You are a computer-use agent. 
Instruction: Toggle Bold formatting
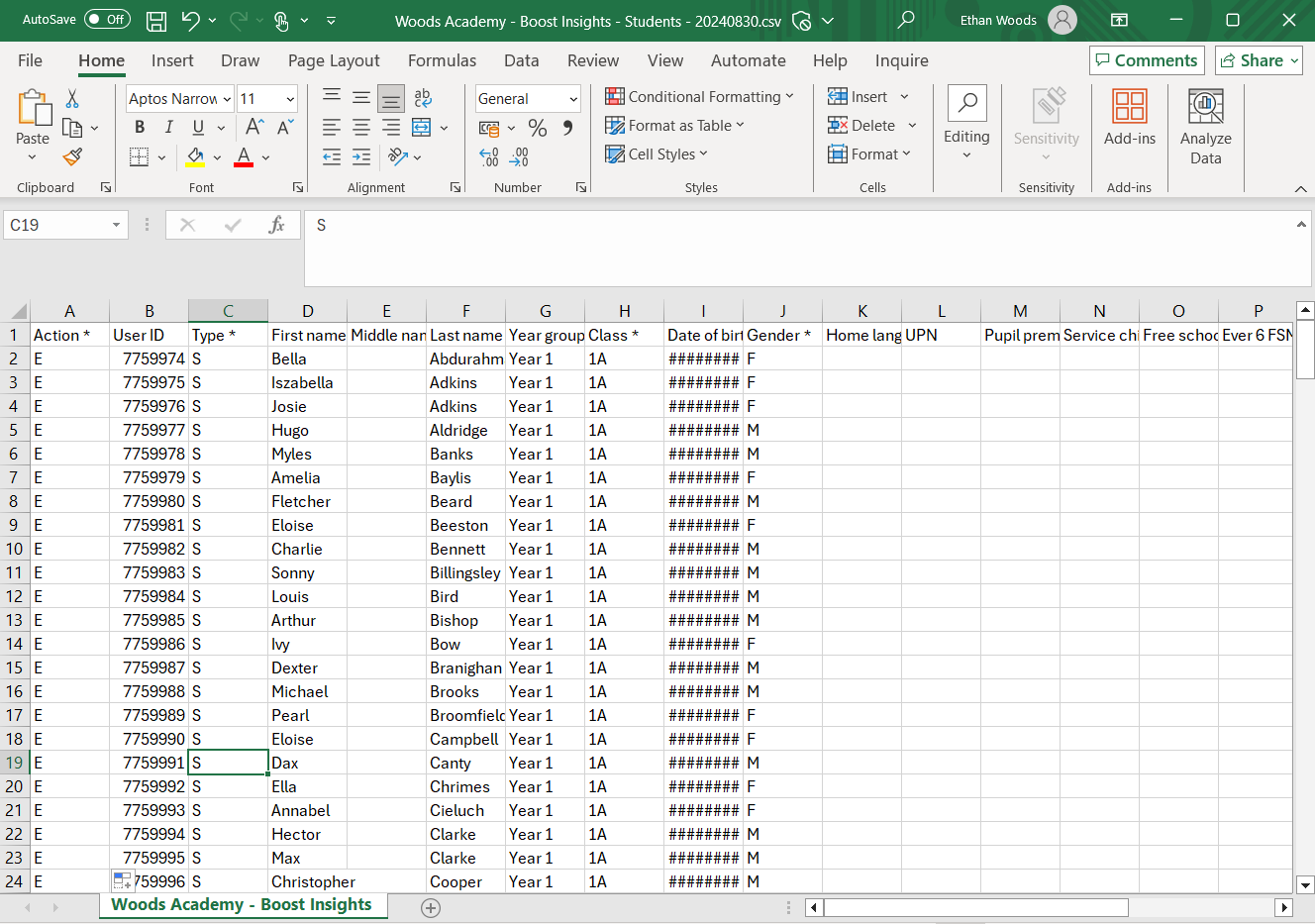pyautogui.click(x=140, y=127)
